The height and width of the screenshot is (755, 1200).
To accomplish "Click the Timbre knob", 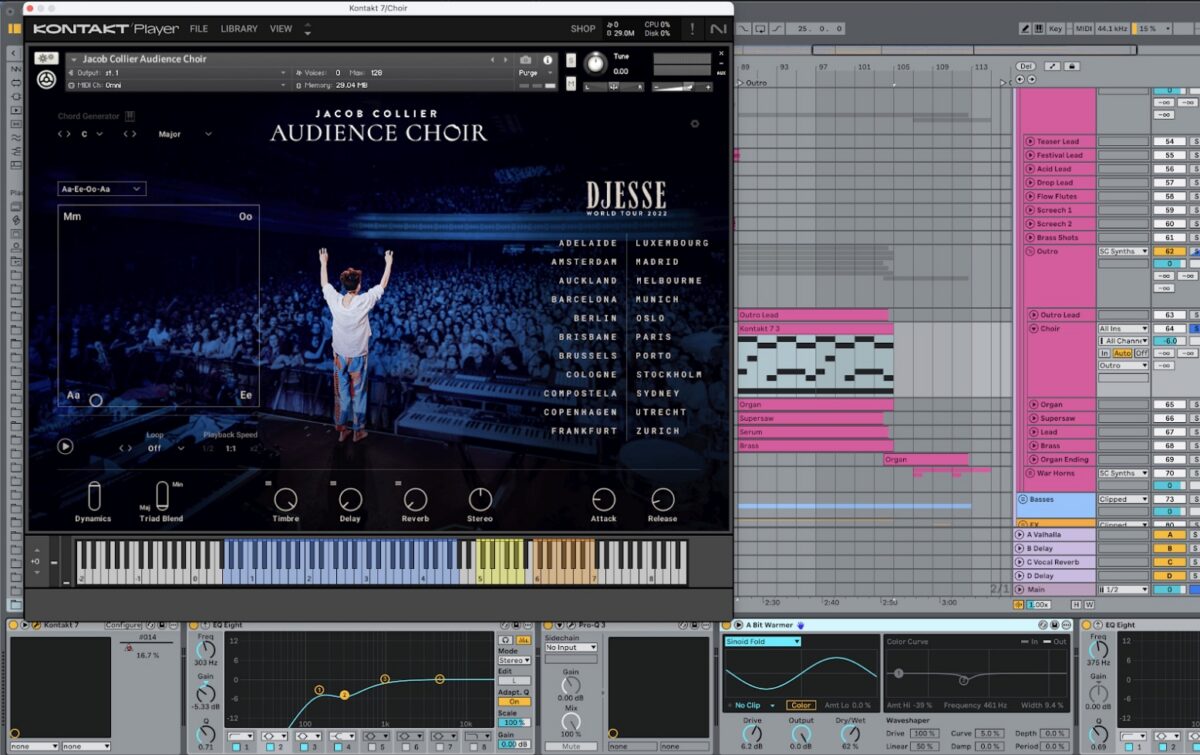I will tap(285, 499).
